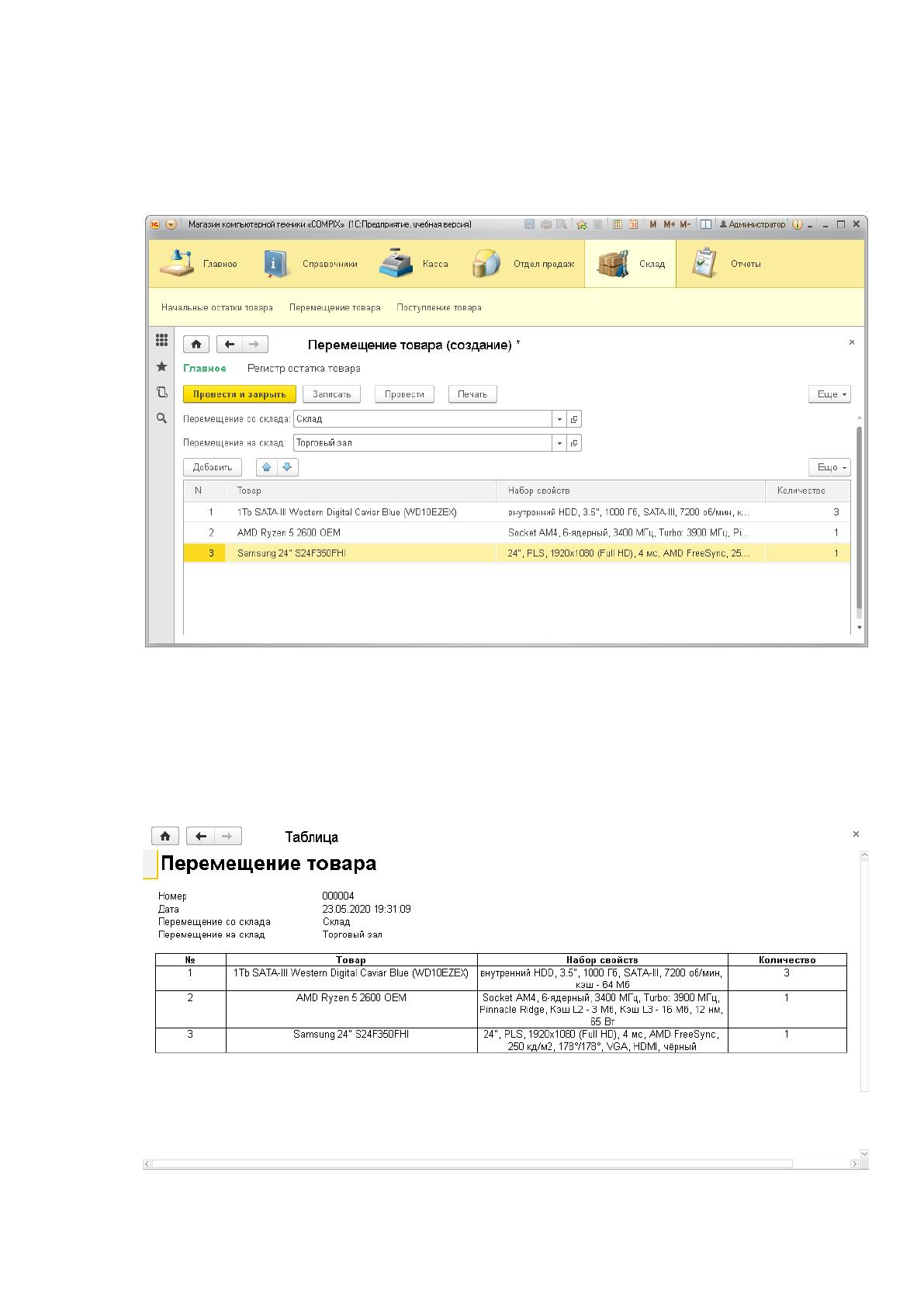Close the Перемещение товара (создание) form
This screenshot has width=924, height=1307.
[851, 342]
